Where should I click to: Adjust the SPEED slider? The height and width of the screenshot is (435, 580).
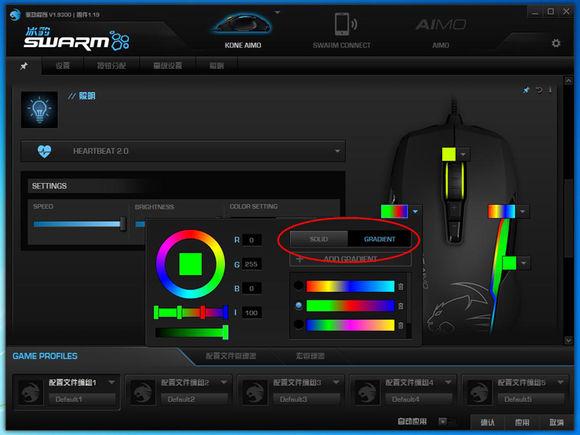(80, 224)
